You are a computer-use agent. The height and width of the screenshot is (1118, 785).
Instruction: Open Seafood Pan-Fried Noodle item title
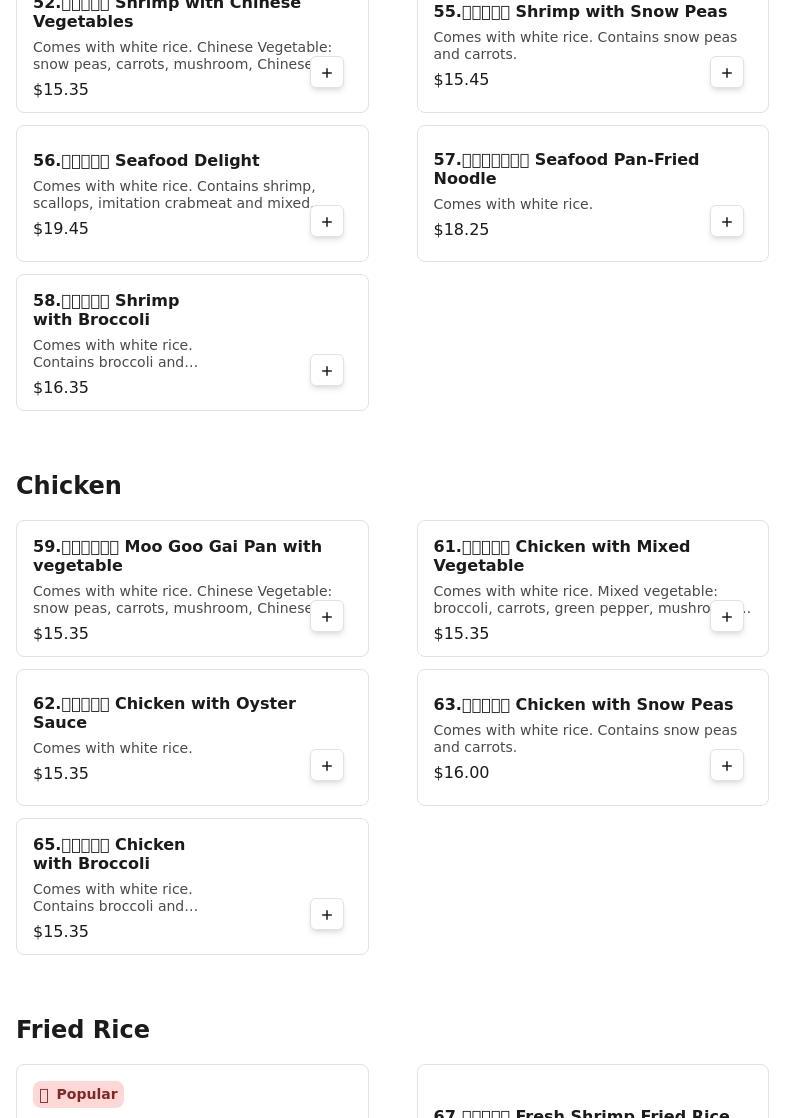pyautogui.click(x=566, y=169)
